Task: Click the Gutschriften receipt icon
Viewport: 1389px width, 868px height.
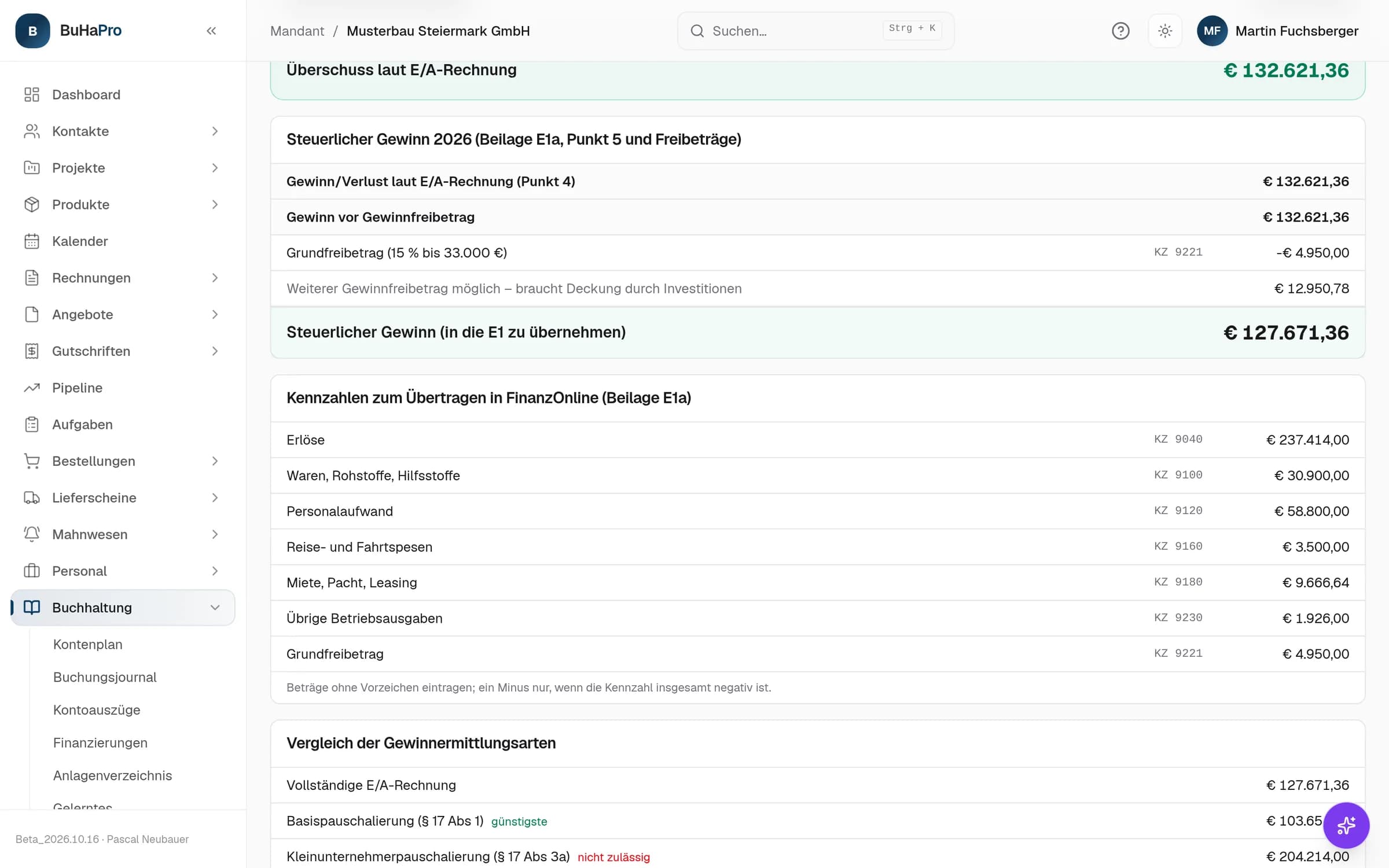Action: point(32,351)
